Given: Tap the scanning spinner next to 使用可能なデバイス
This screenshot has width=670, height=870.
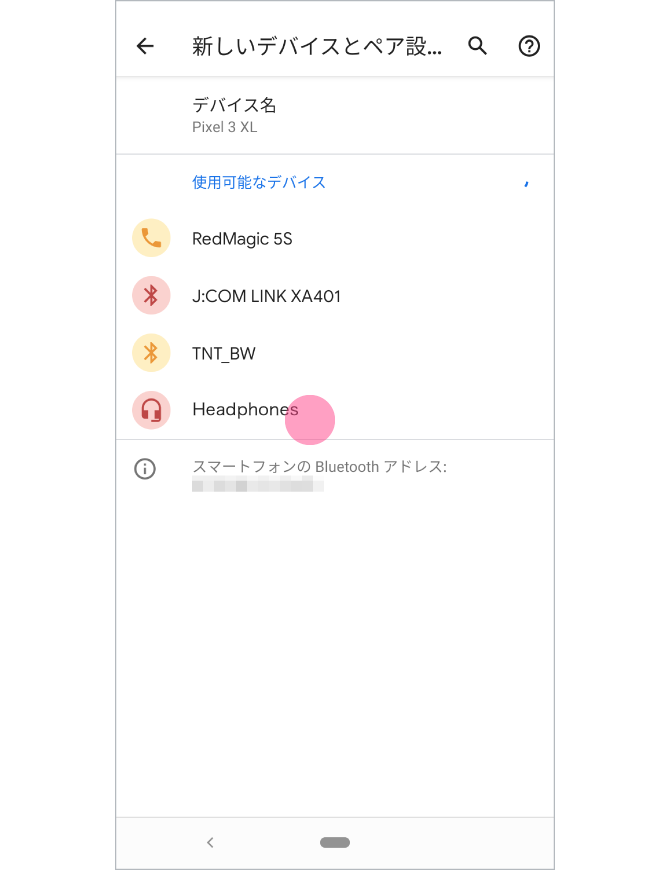Looking at the screenshot, I should (x=527, y=183).
